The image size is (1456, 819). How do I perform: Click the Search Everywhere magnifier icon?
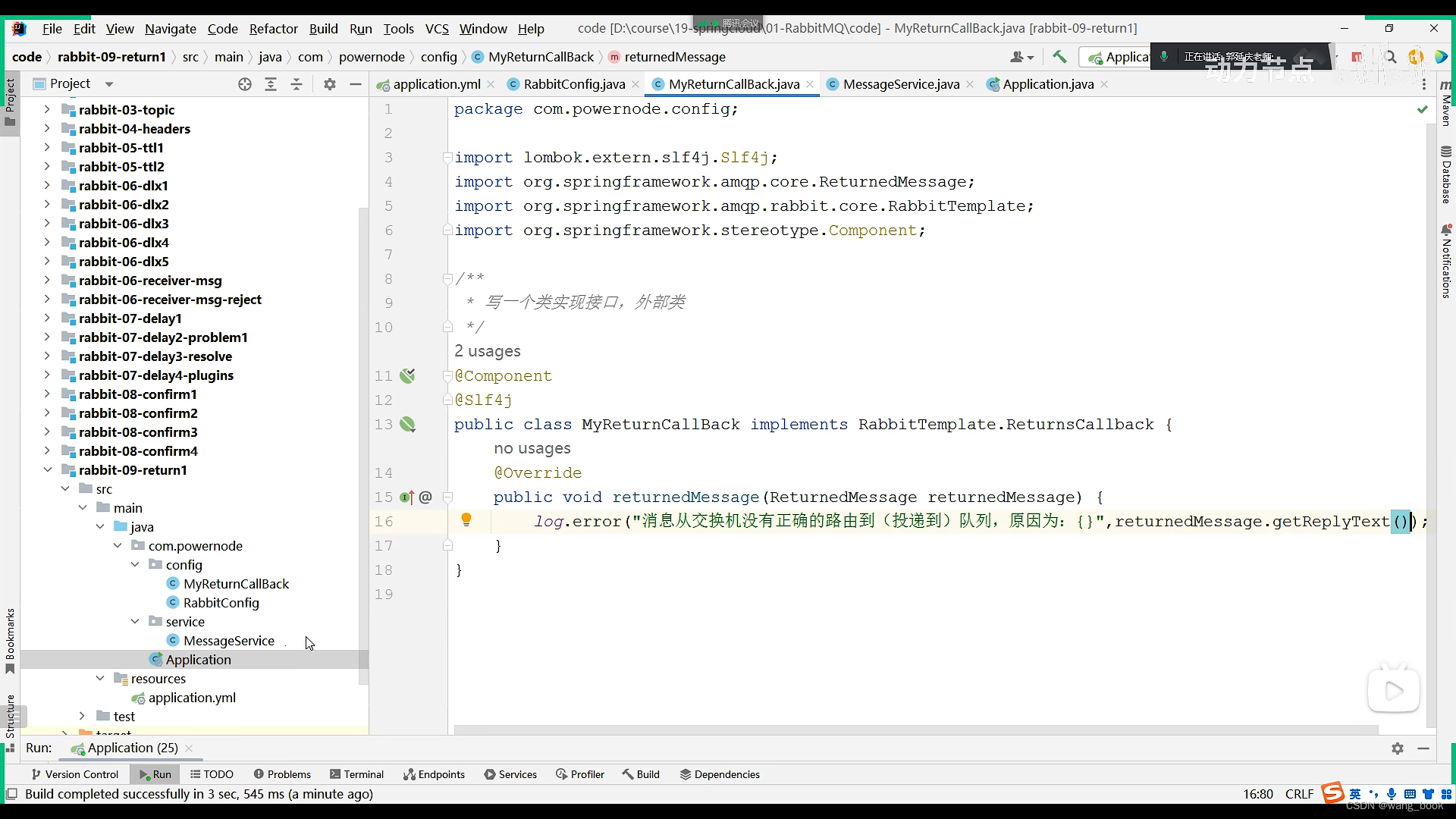tap(1390, 57)
